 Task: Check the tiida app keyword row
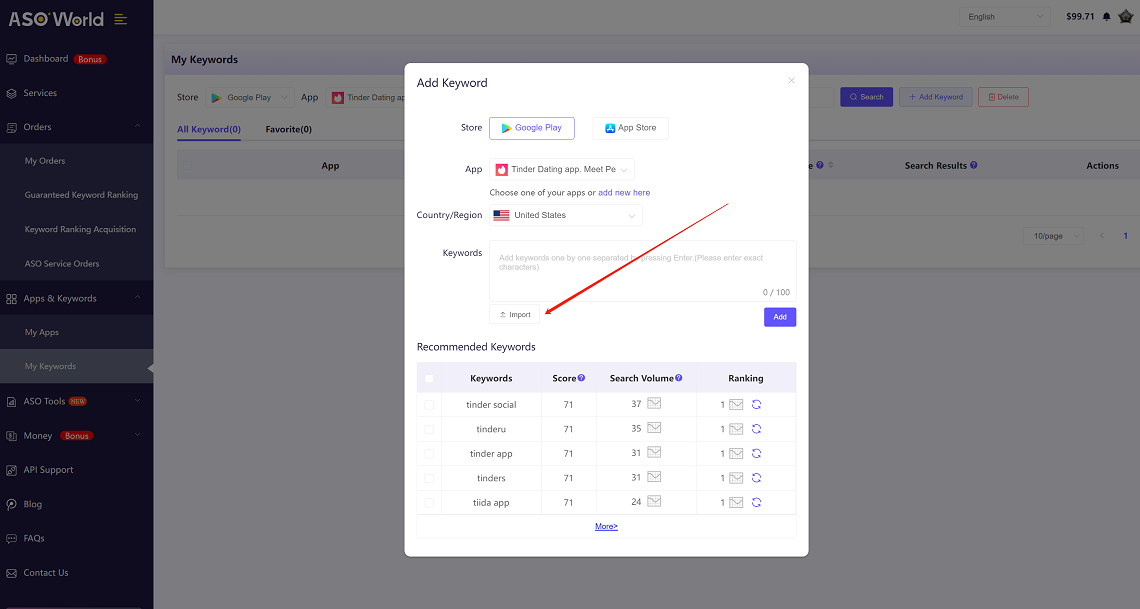(429, 503)
